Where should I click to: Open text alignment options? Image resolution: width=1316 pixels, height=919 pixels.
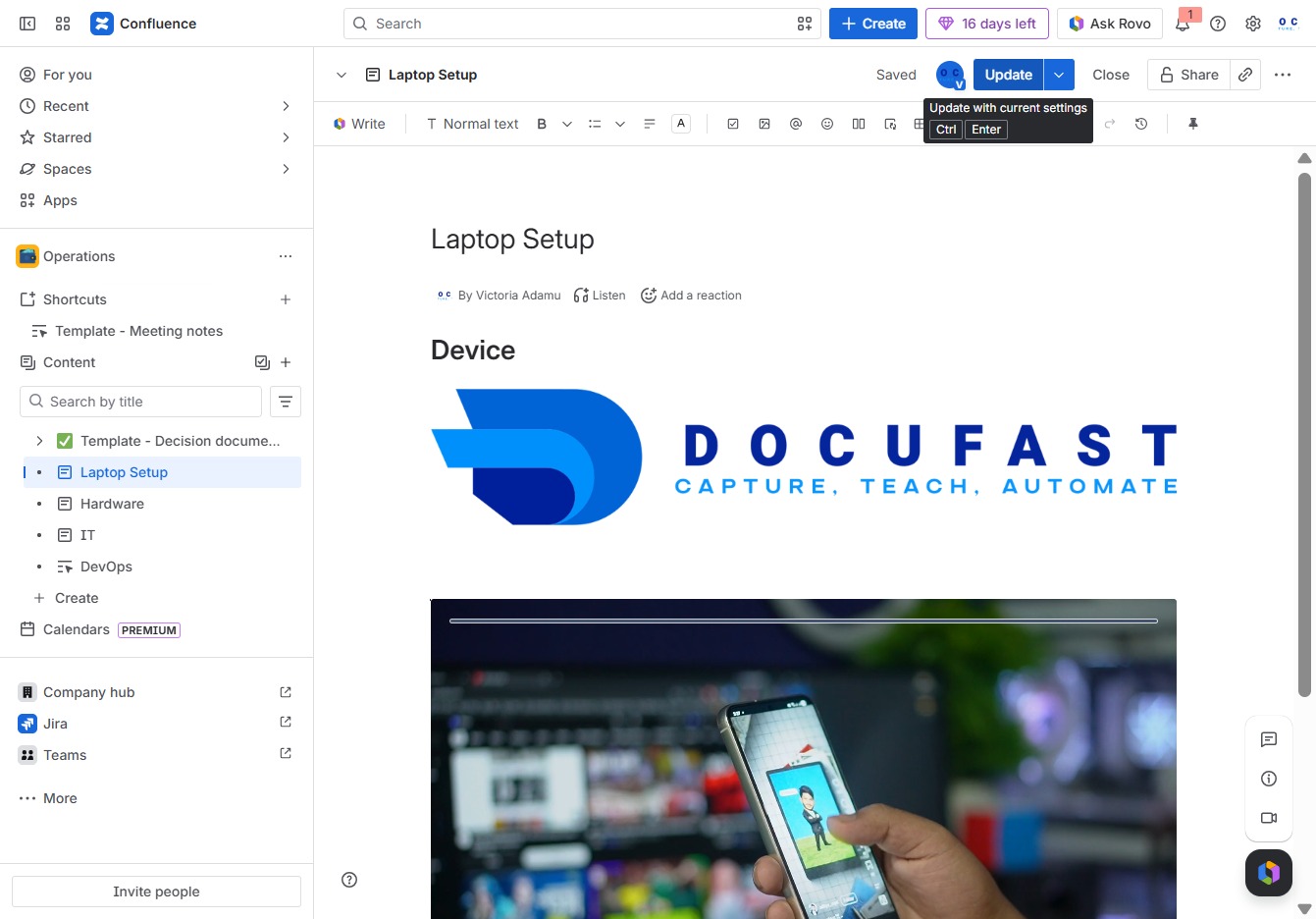[650, 124]
